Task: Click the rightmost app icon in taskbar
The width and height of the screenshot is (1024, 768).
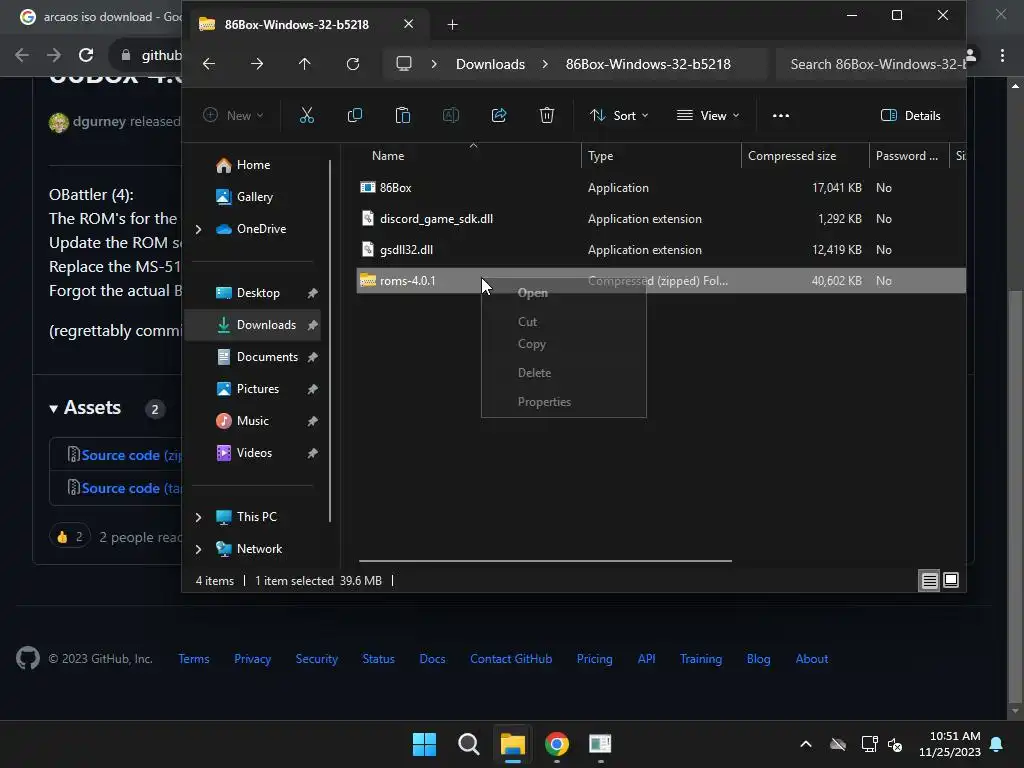Action: tap(600, 744)
